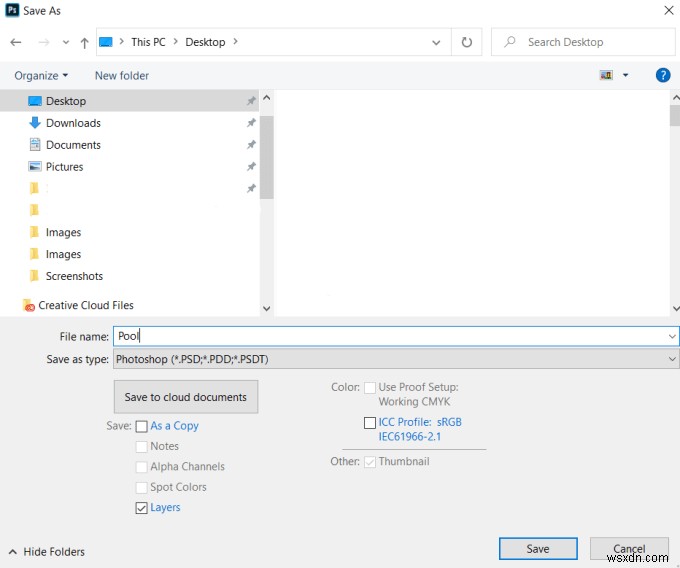This screenshot has width=680, height=568.
Task: Click the Search Desktop field
Action: [x=583, y=42]
